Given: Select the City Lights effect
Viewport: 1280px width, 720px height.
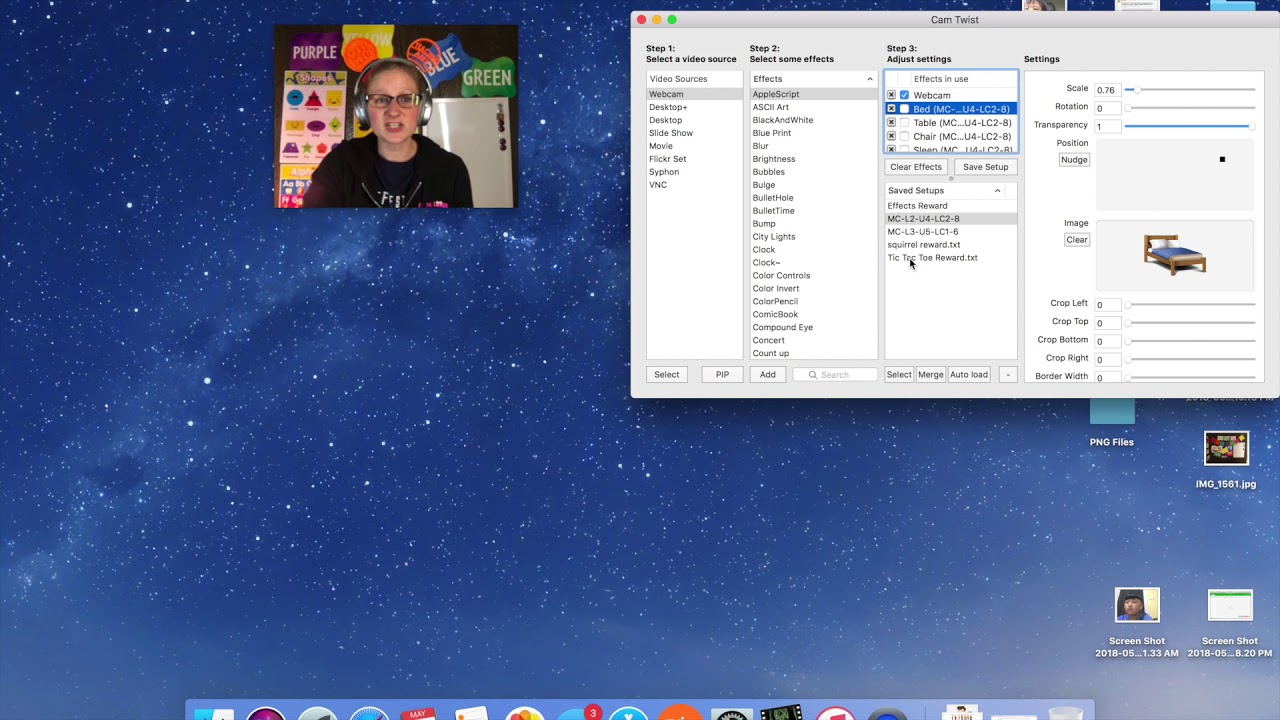Looking at the screenshot, I should [814, 237].
